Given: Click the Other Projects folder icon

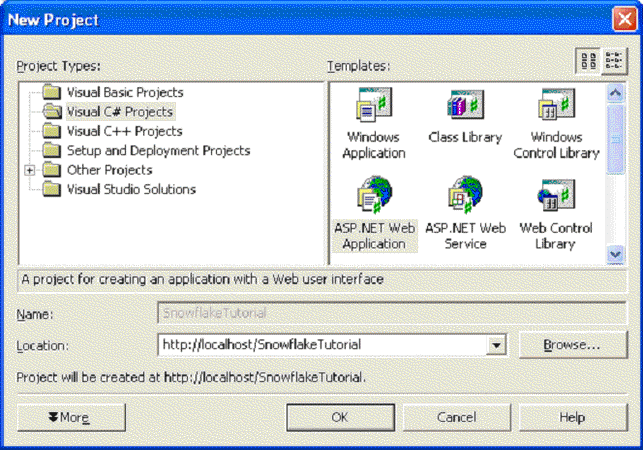Looking at the screenshot, I should tap(52, 169).
